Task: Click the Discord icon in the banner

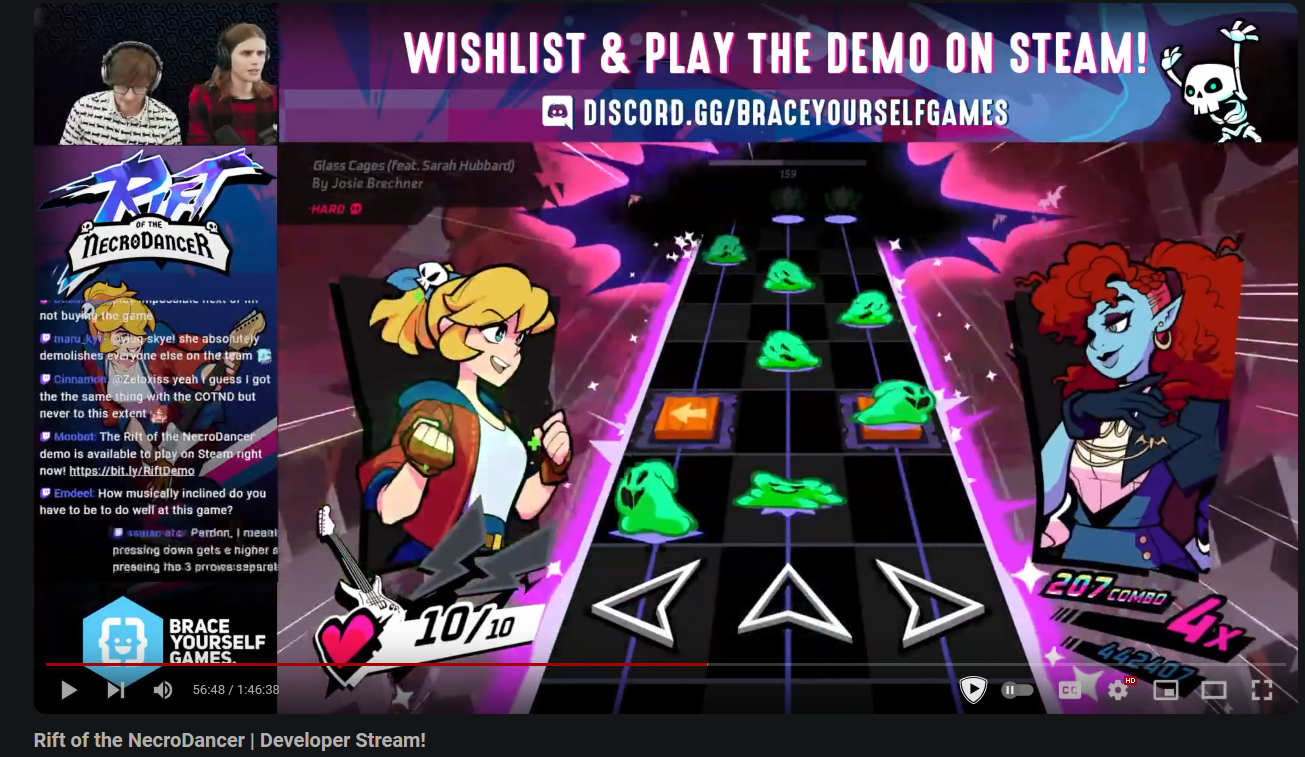Action: [x=557, y=113]
